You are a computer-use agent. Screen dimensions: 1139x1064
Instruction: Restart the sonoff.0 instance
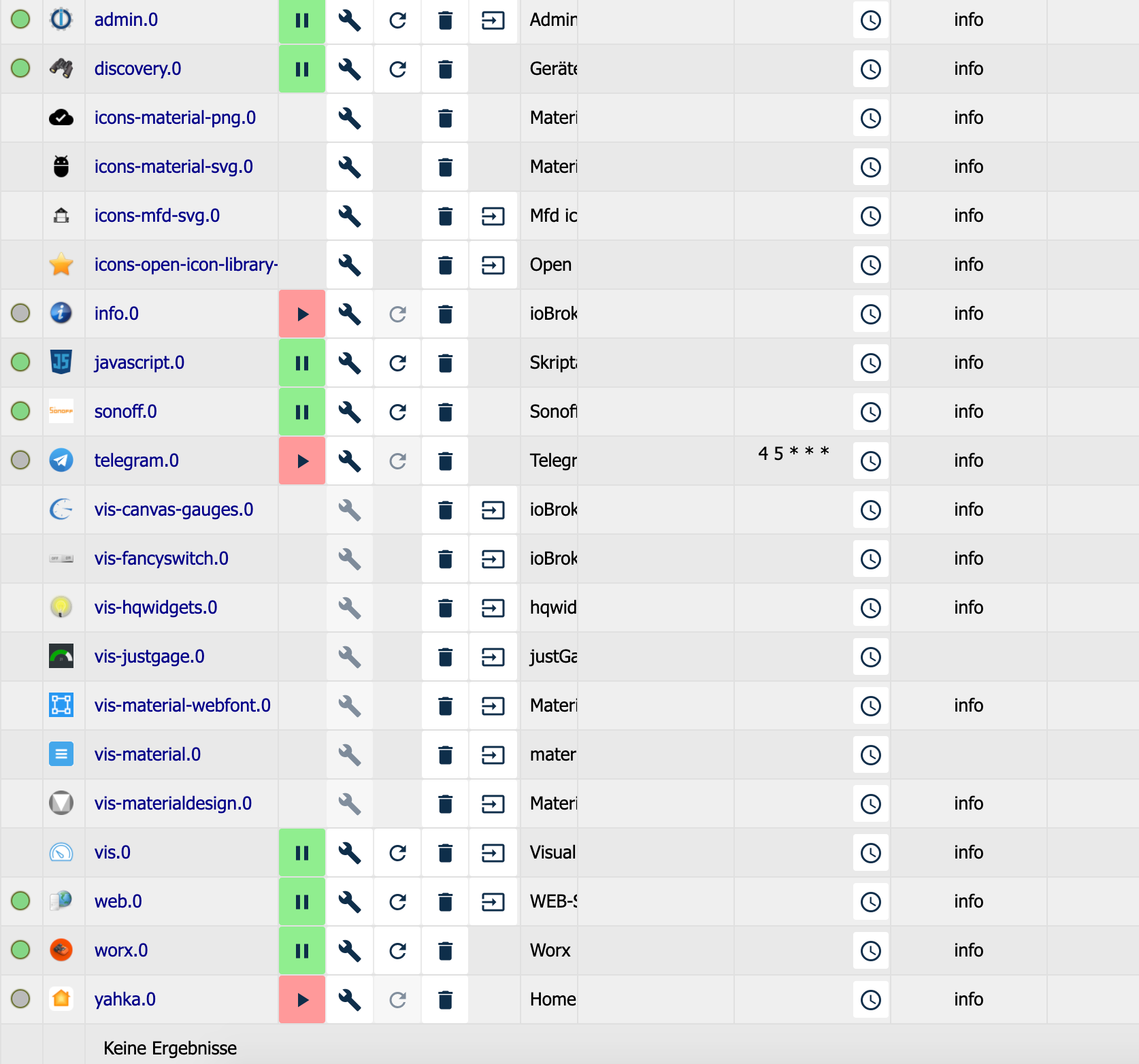[397, 412]
